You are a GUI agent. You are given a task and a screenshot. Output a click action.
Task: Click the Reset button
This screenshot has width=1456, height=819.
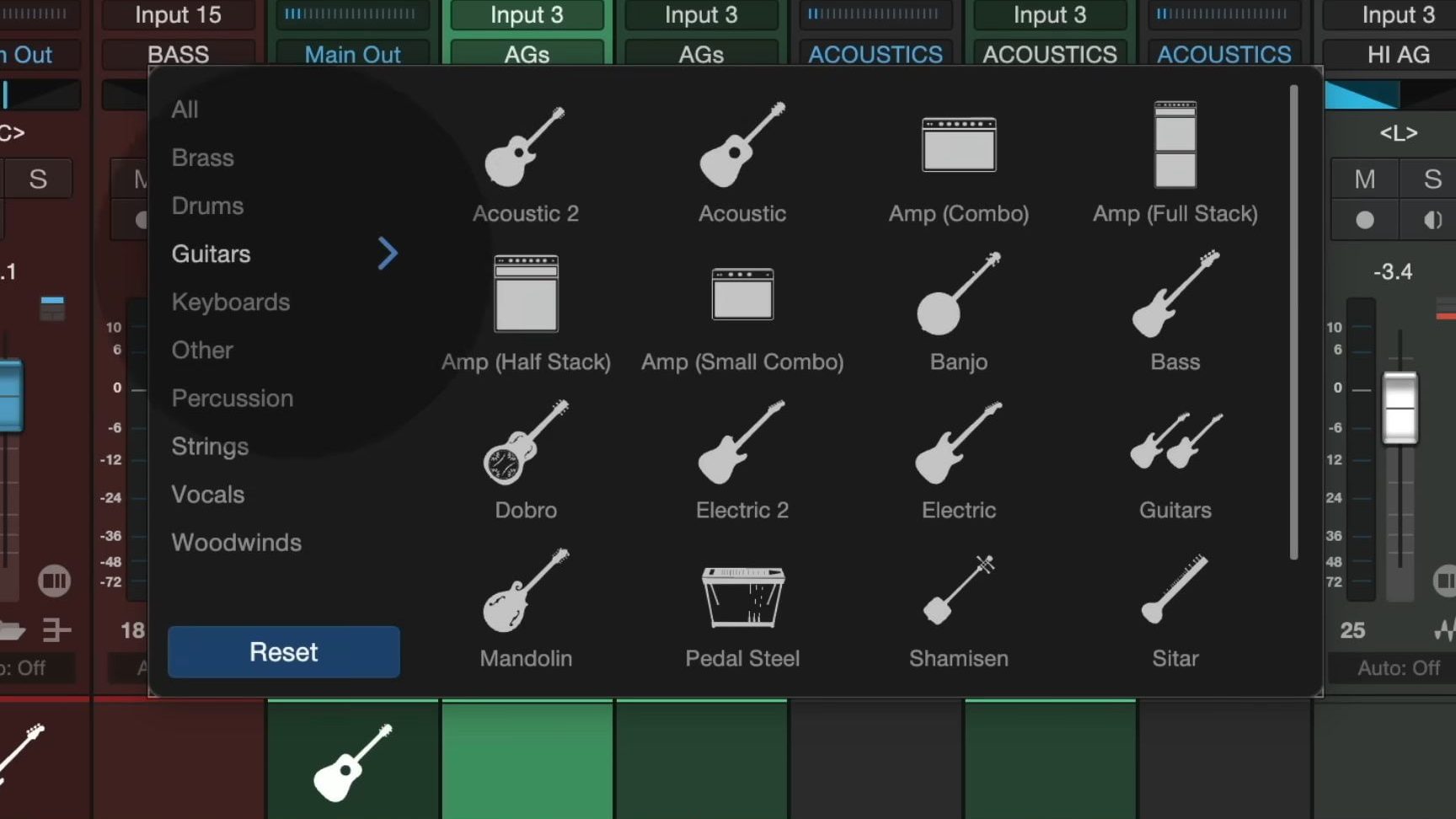[283, 651]
